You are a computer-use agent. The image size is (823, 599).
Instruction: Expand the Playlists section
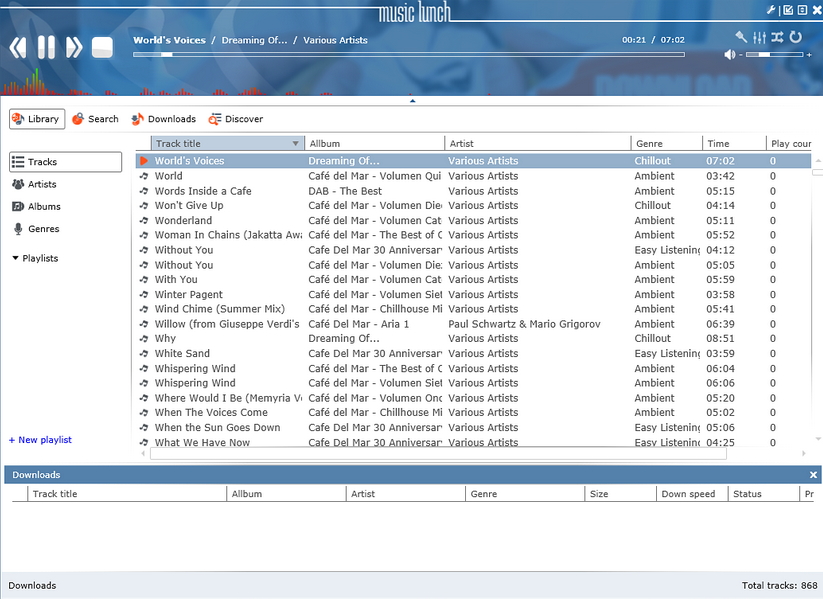coord(16,258)
